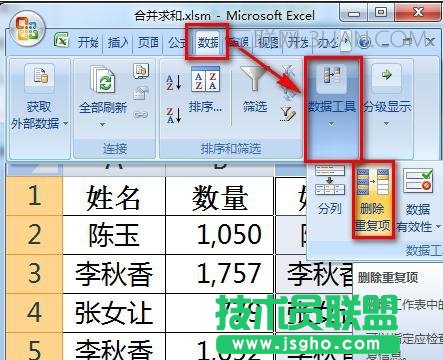Select the 数据 ribbon tab

pos(208,42)
